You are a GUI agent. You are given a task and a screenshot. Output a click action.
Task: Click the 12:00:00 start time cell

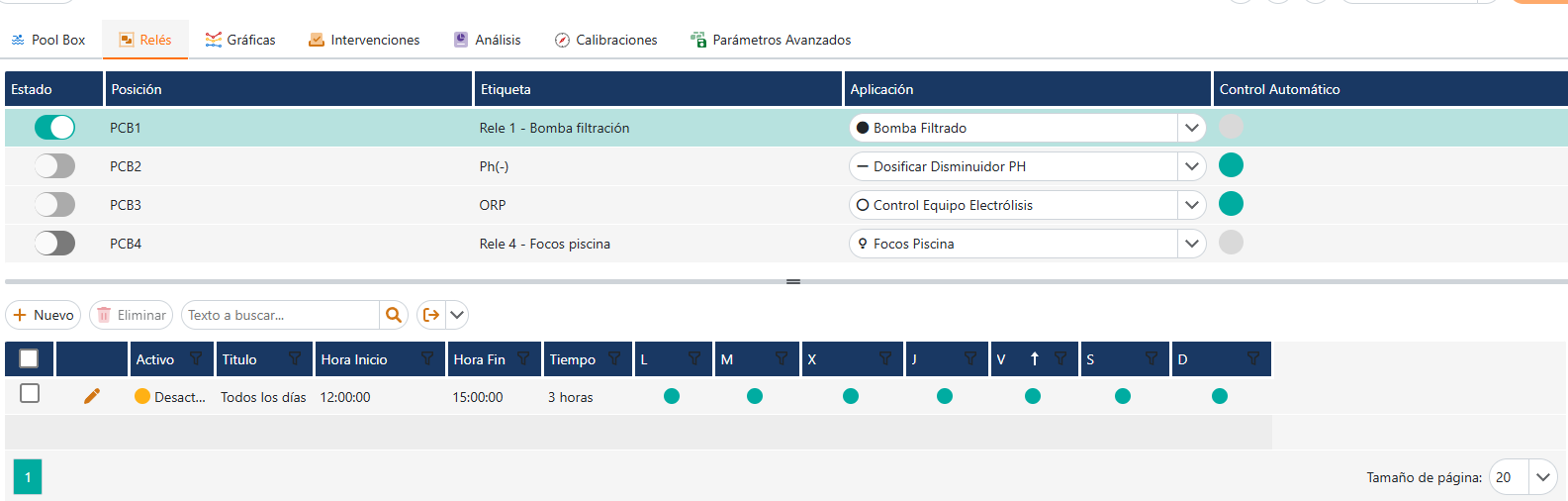pos(345,397)
